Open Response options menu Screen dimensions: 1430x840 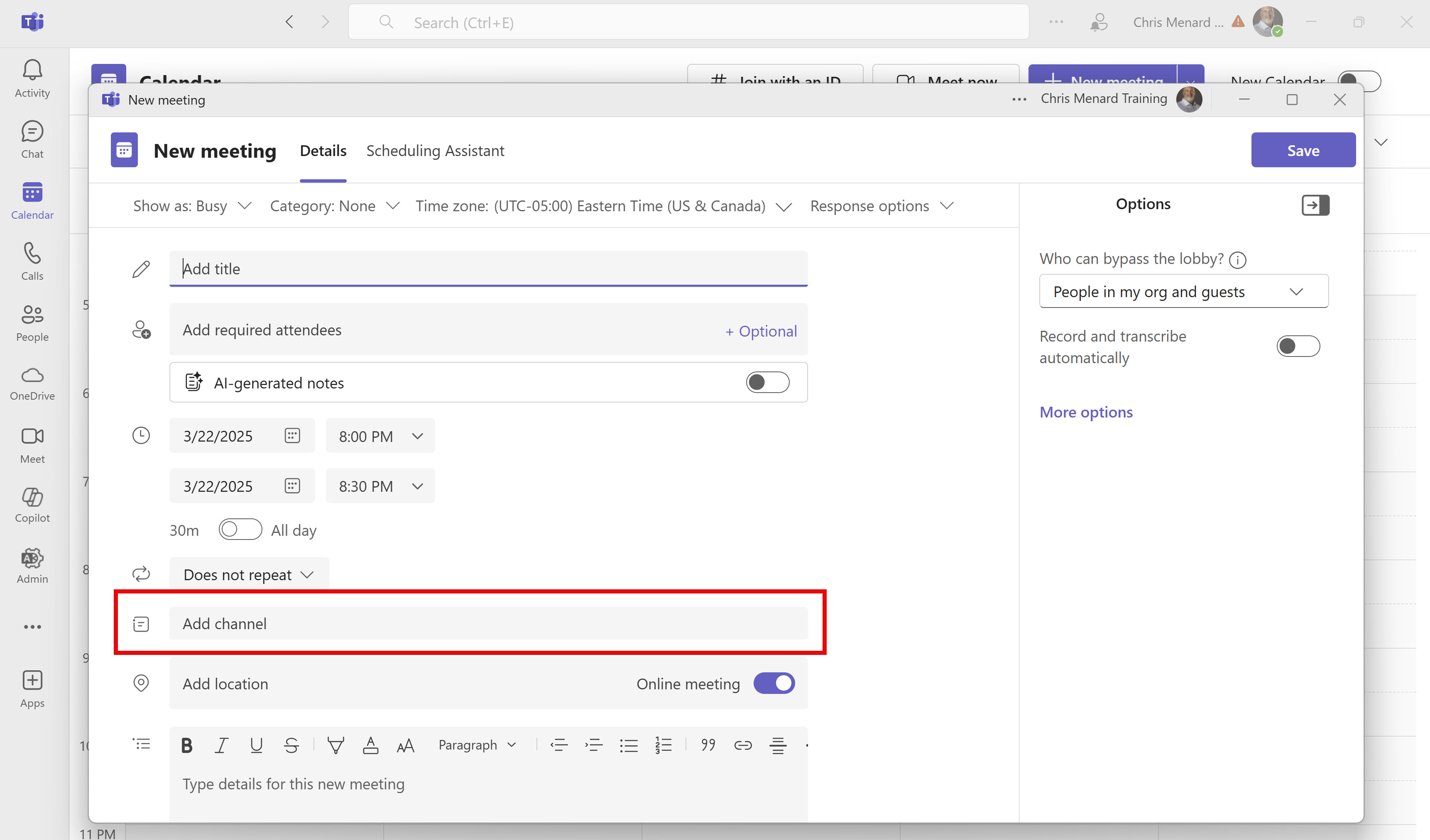(x=881, y=206)
